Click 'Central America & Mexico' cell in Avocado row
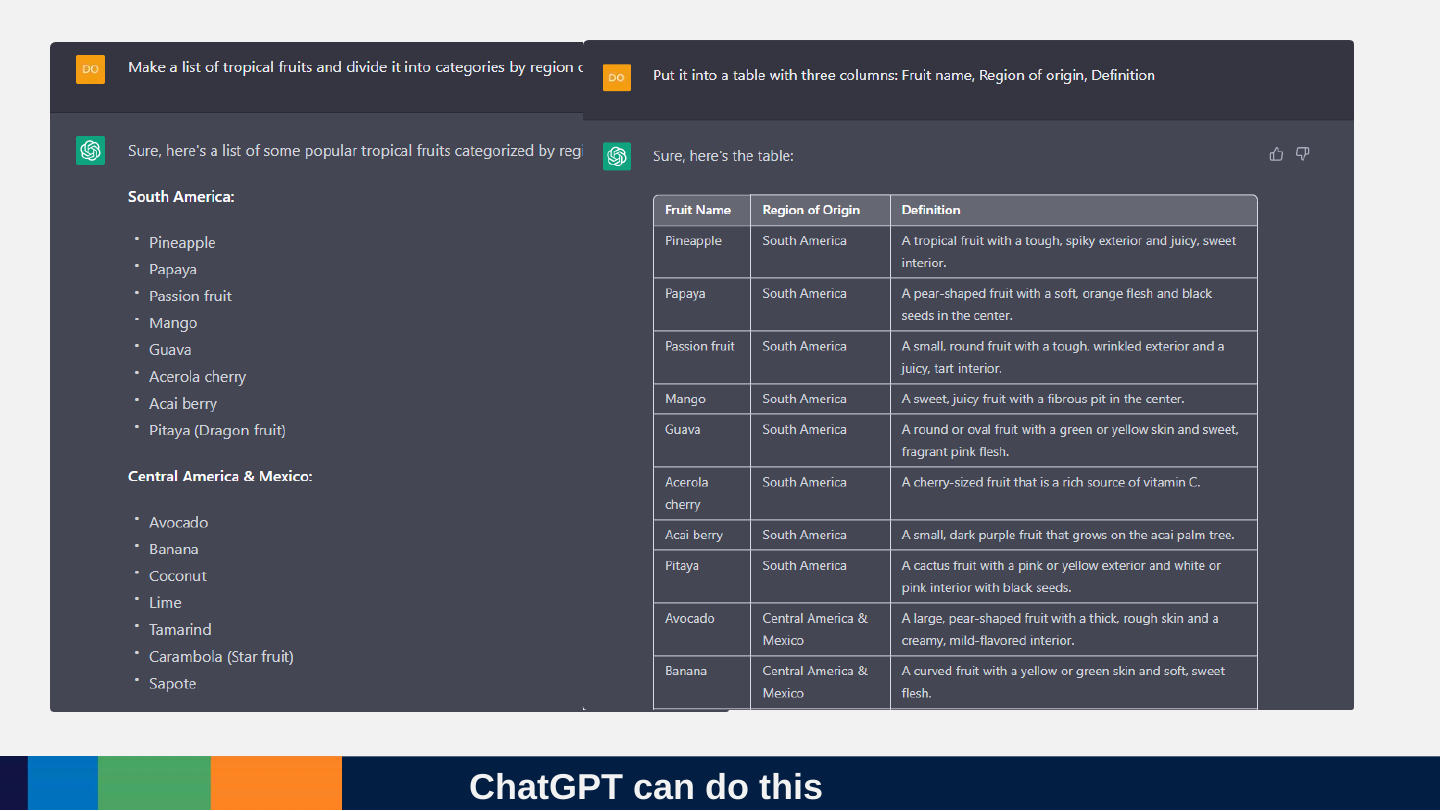Image resolution: width=1440 pixels, height=811 pixels. [820, 629]
